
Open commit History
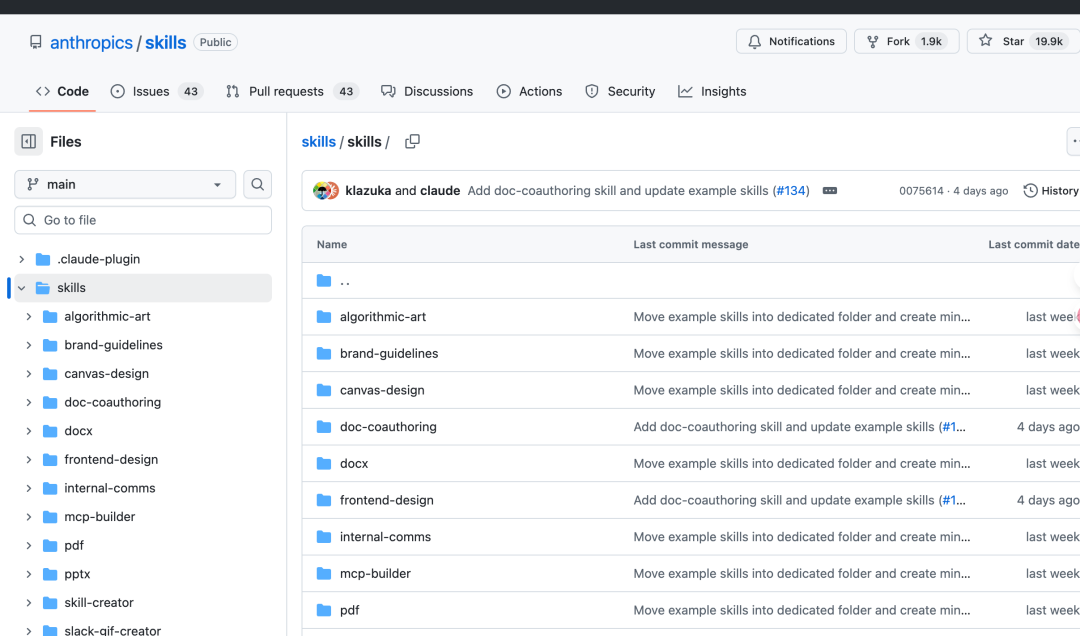coord(1051,191)
